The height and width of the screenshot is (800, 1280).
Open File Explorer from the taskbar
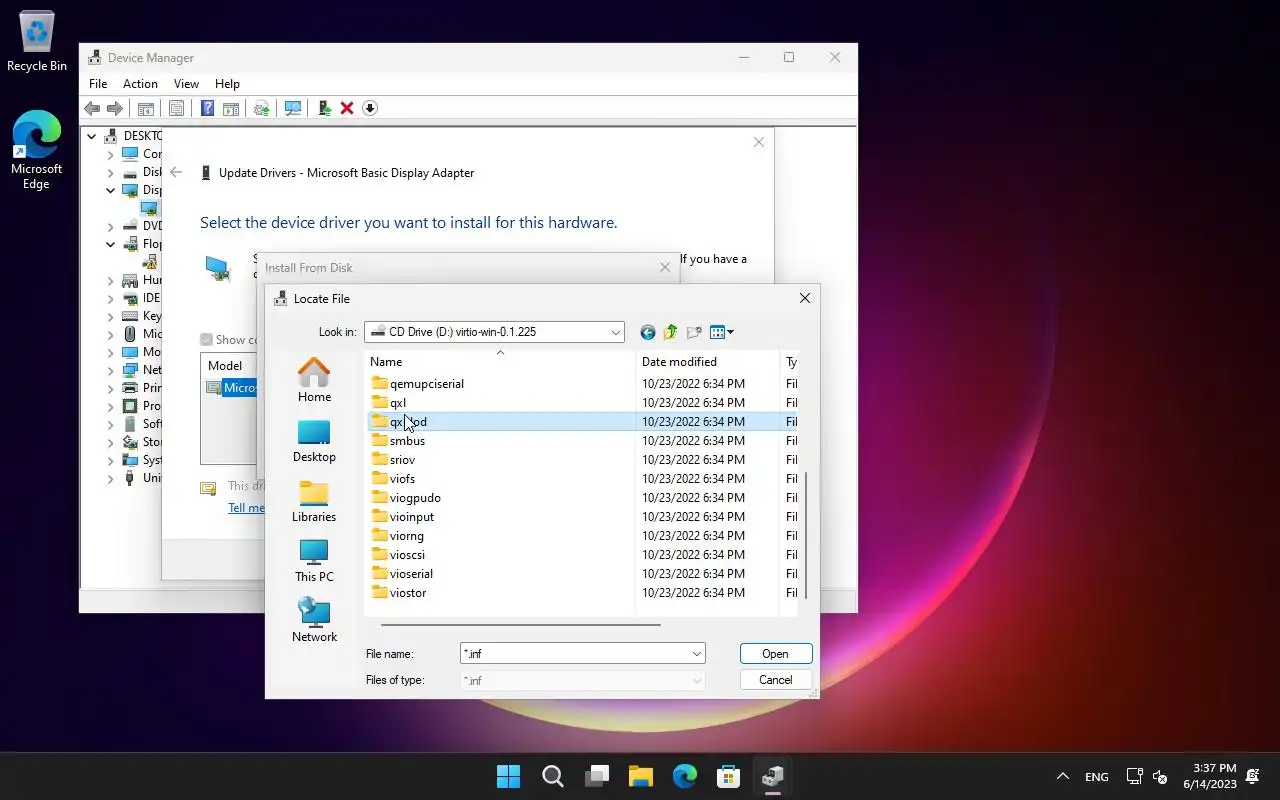pos(641,776)
